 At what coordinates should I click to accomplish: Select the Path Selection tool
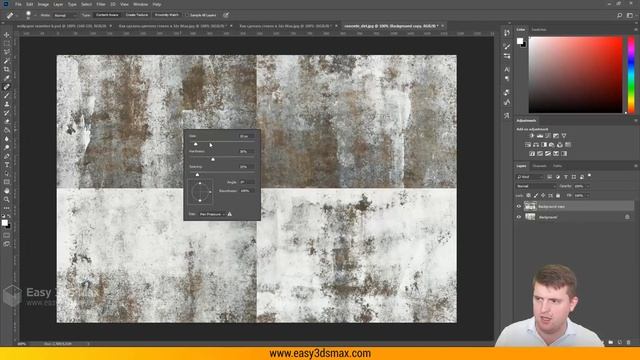(7, 173)
